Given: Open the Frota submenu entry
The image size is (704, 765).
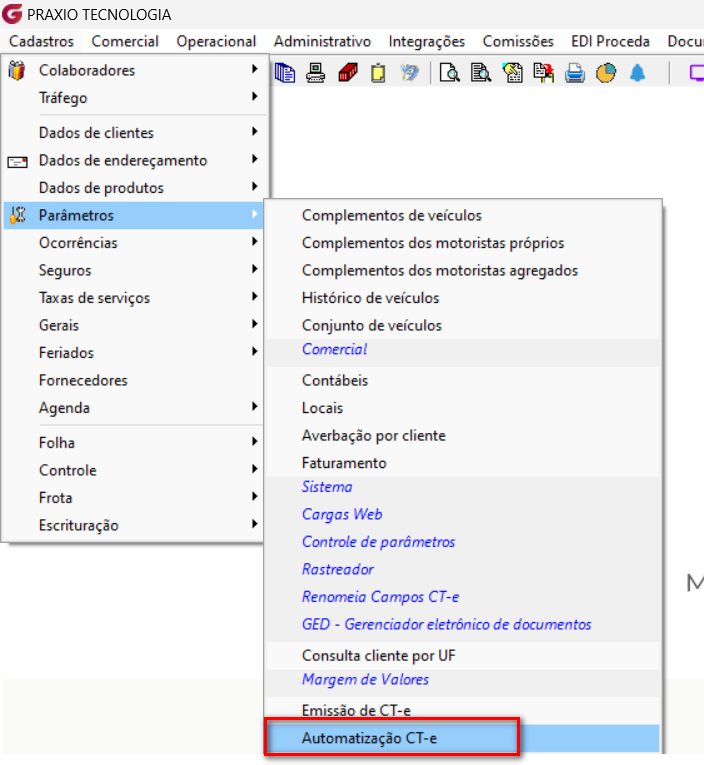Looking at the screenshot, I should tap(133, 498).
